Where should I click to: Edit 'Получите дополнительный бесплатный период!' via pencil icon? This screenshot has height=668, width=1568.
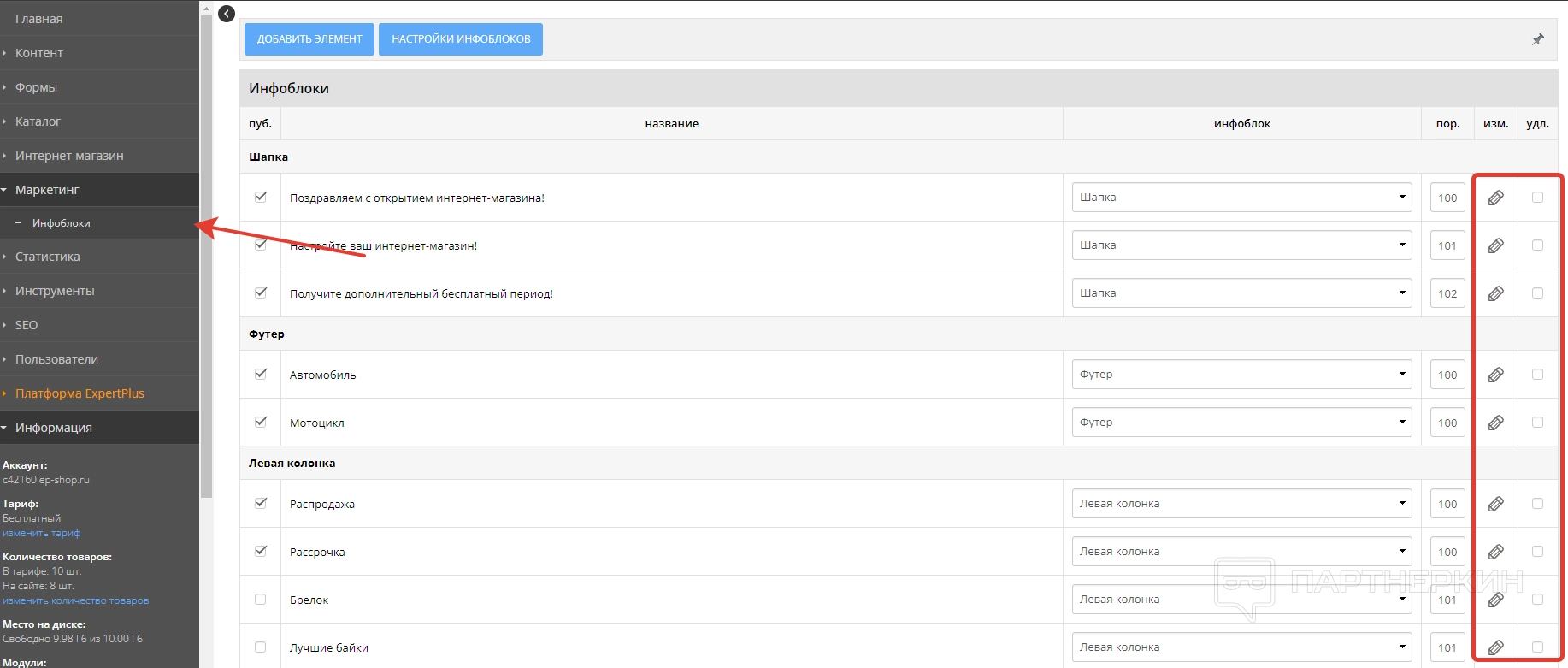tap(1496, 293)
